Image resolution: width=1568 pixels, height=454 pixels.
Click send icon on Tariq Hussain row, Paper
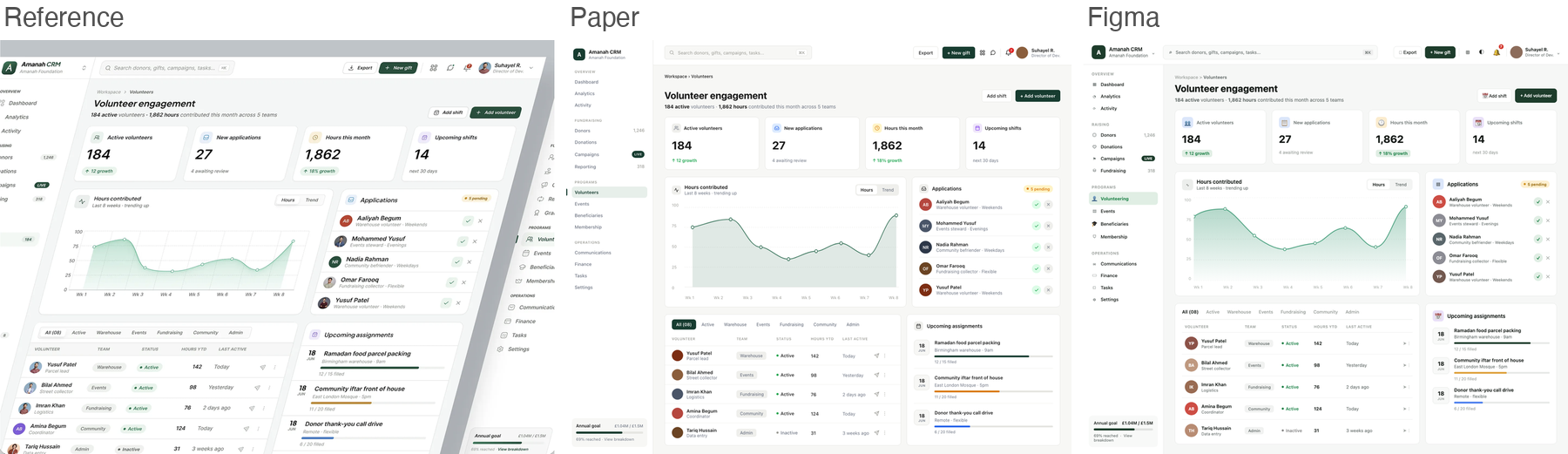click(876, 432)
